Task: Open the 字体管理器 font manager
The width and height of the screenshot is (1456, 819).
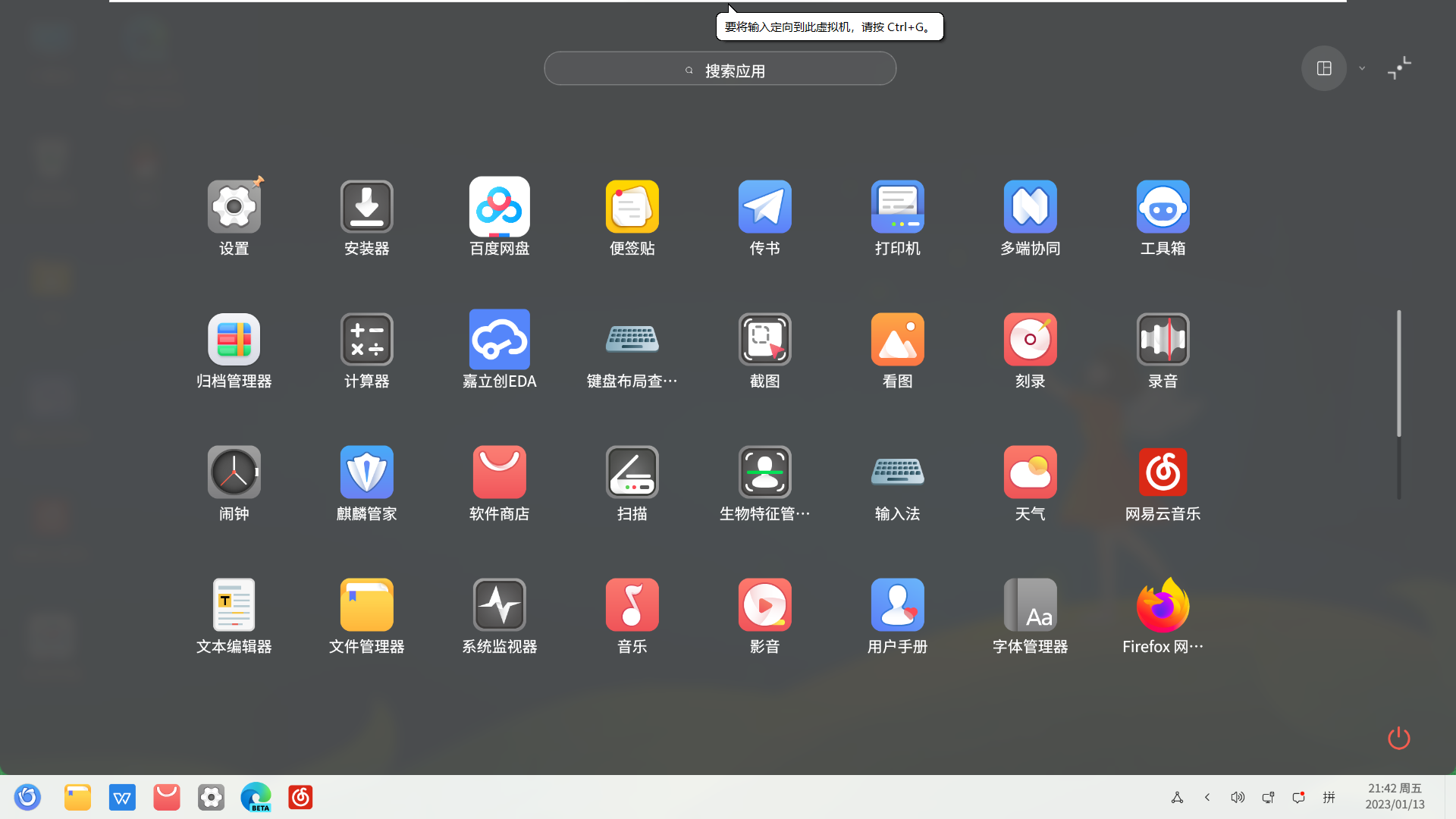Action: (x=1030, y=605)
